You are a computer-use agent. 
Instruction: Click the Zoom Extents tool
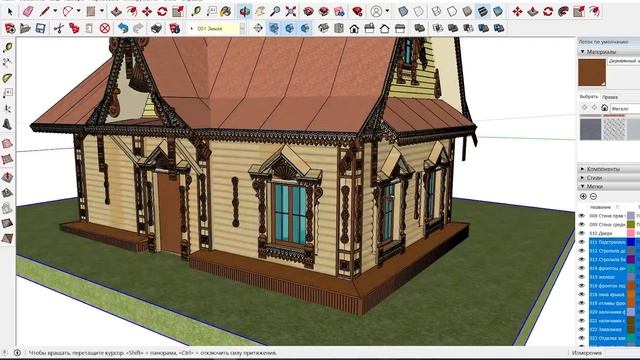[291, 11]
